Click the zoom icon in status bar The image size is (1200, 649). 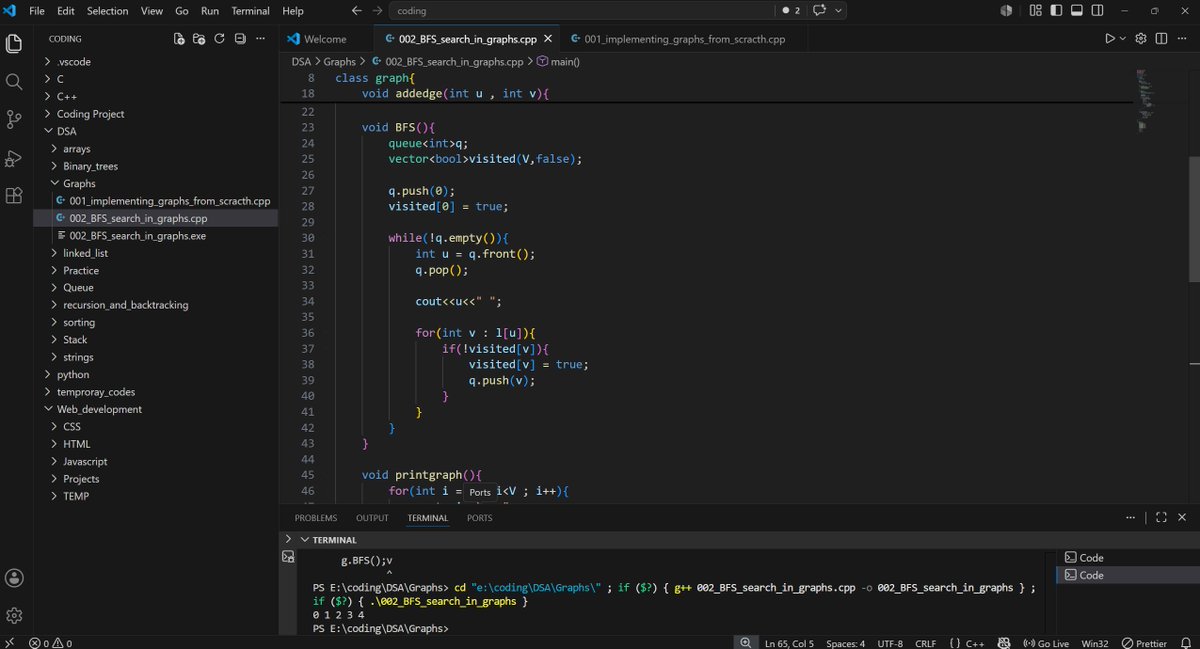click(746, 642)
